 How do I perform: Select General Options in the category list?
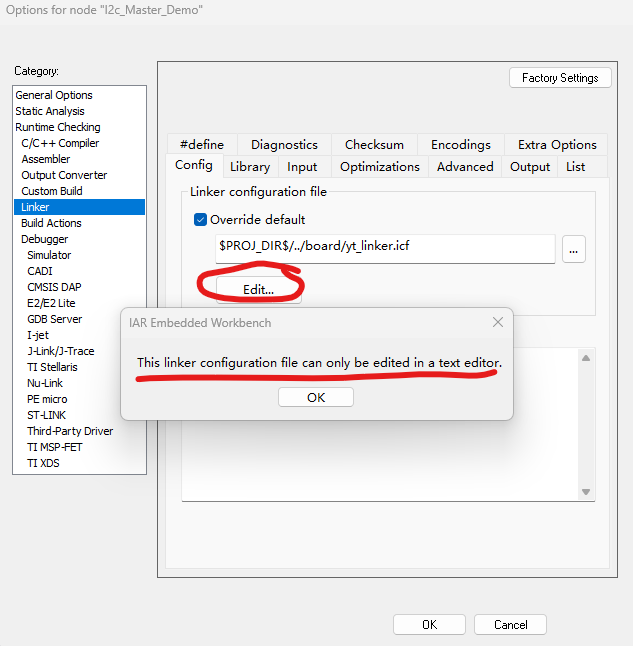(x=54, y=95)
